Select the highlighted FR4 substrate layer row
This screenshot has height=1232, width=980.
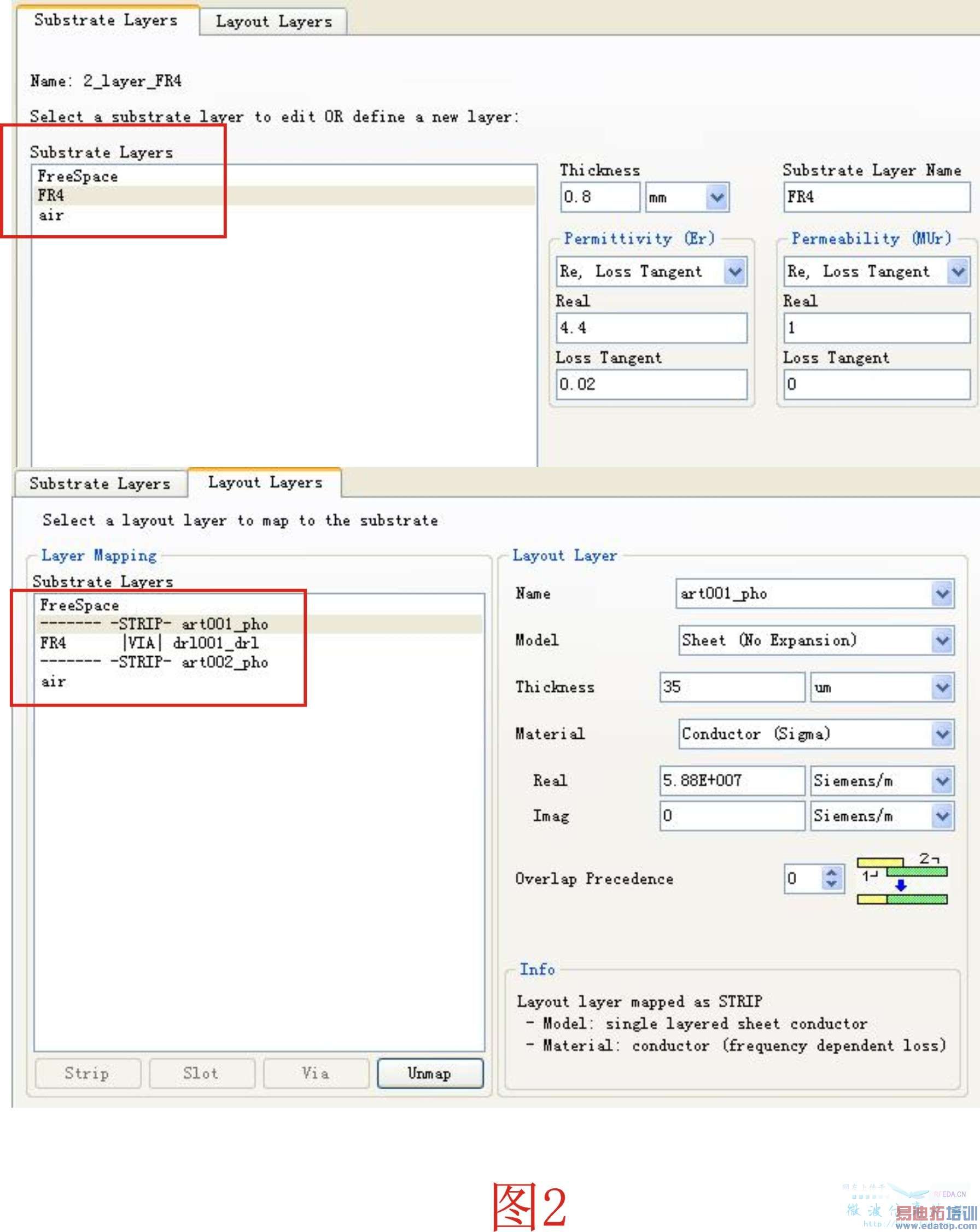284,195
